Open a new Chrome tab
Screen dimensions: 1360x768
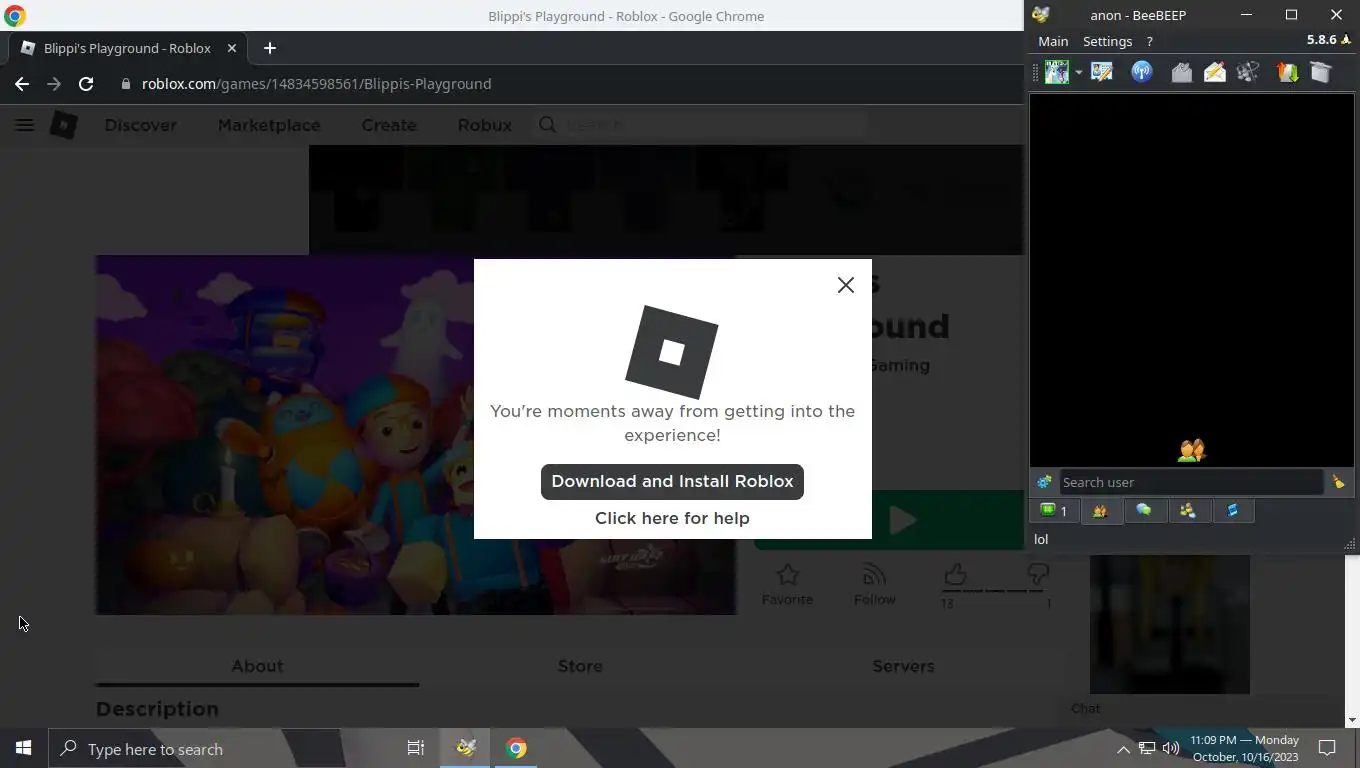269,48
